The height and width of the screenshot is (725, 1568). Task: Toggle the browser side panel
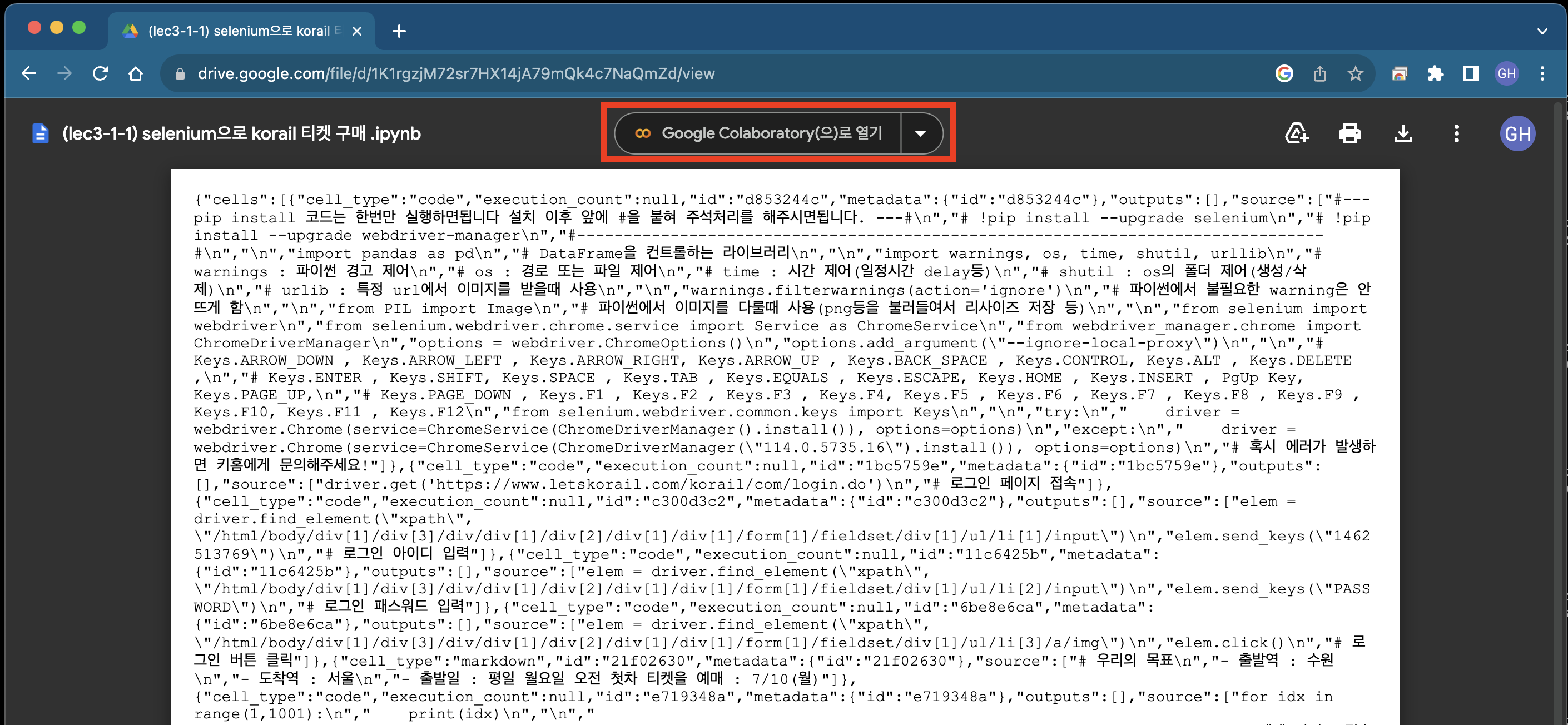pos(1471,73)
